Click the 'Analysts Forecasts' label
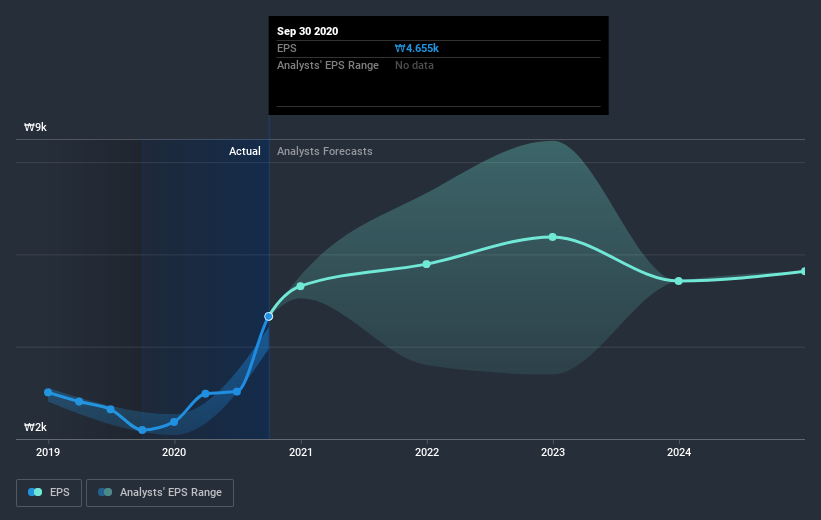The image size is (821, 520). tap(325, 151)
